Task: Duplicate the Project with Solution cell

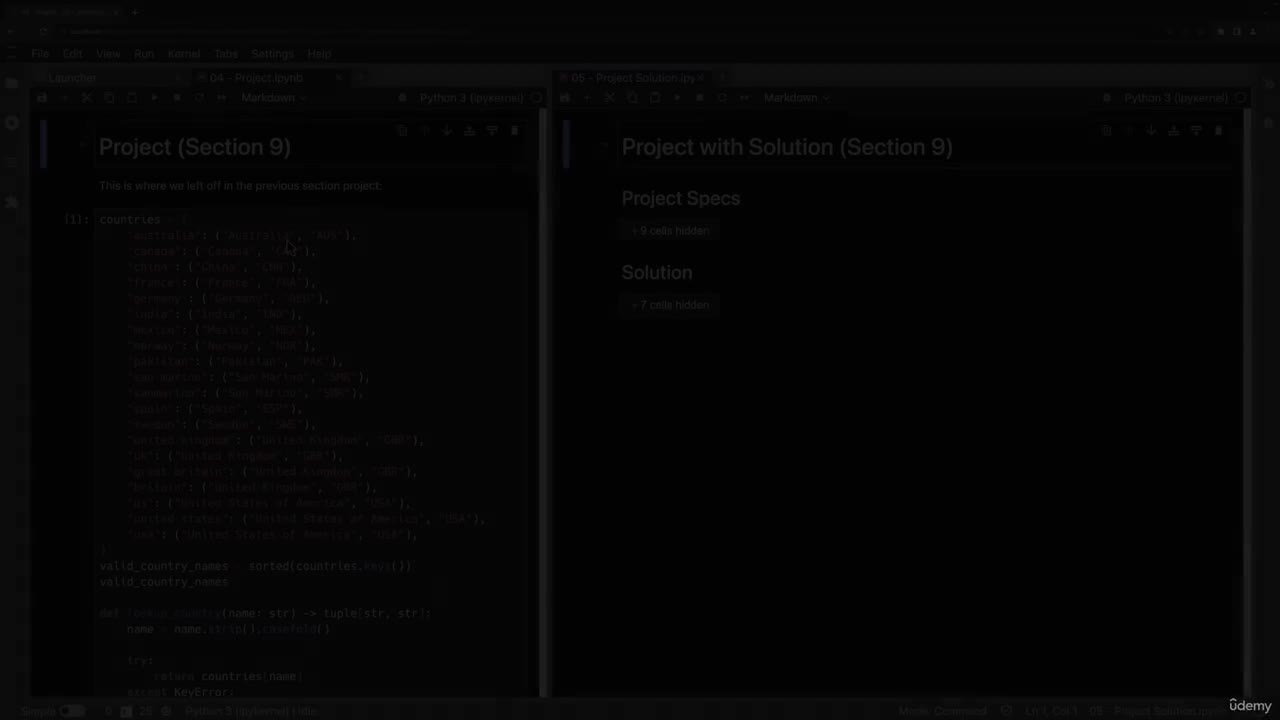Action: click(x=1106, y=131)
